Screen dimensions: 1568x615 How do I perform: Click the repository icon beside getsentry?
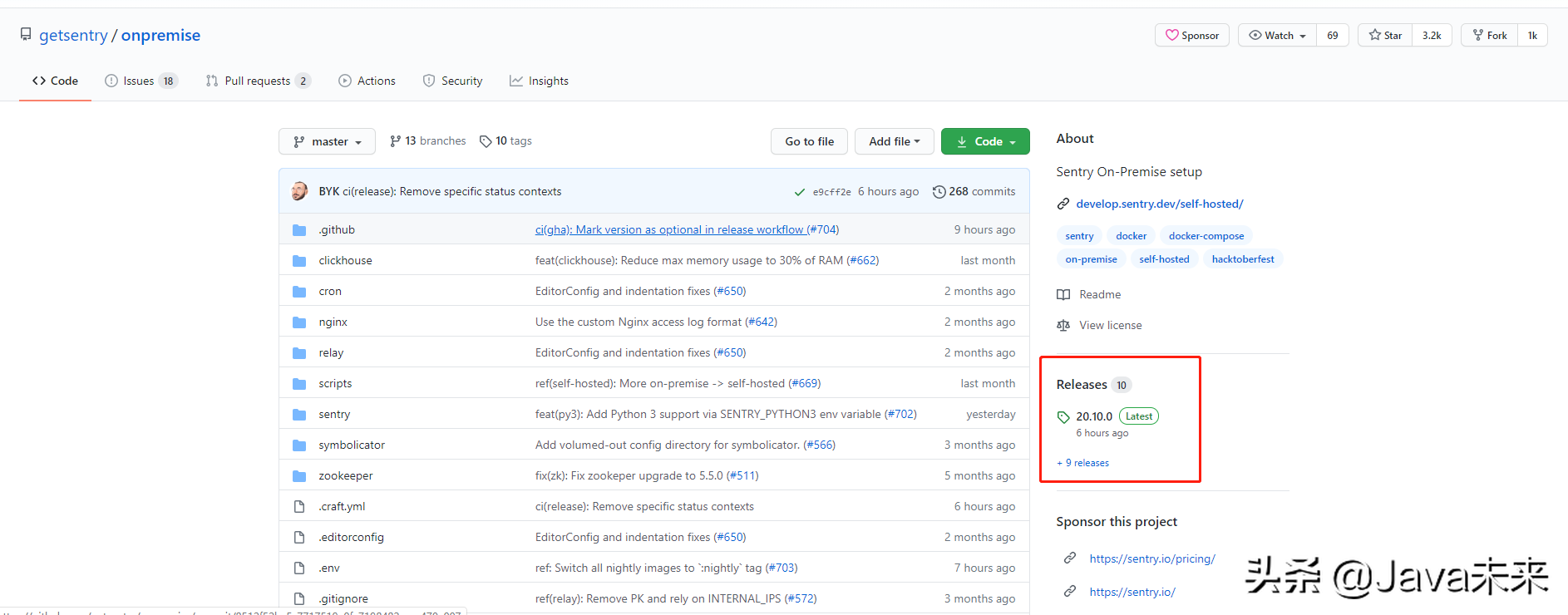point(26,35)
